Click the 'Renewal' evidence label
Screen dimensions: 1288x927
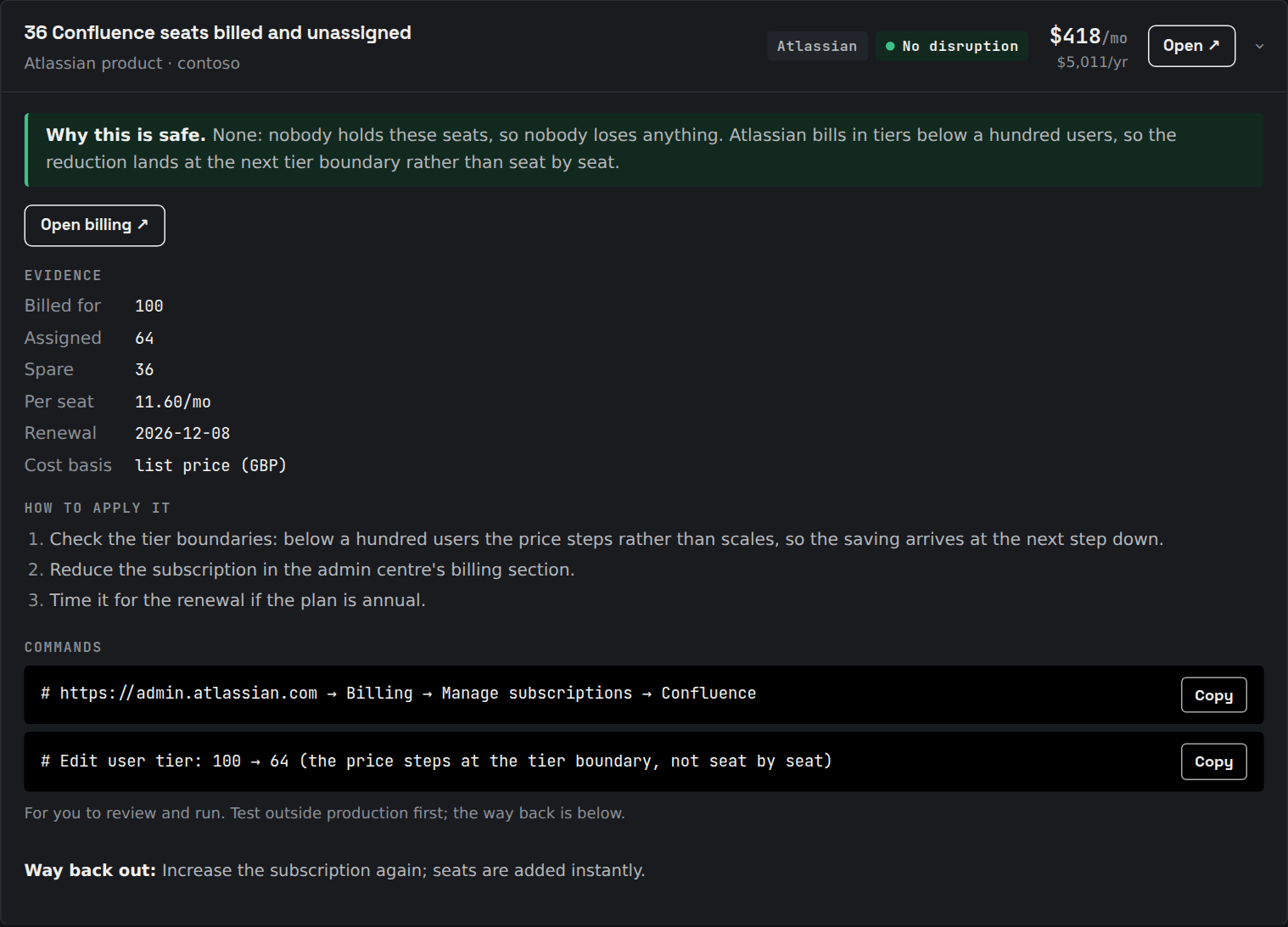pyautogui.click(x=60, y=434)
